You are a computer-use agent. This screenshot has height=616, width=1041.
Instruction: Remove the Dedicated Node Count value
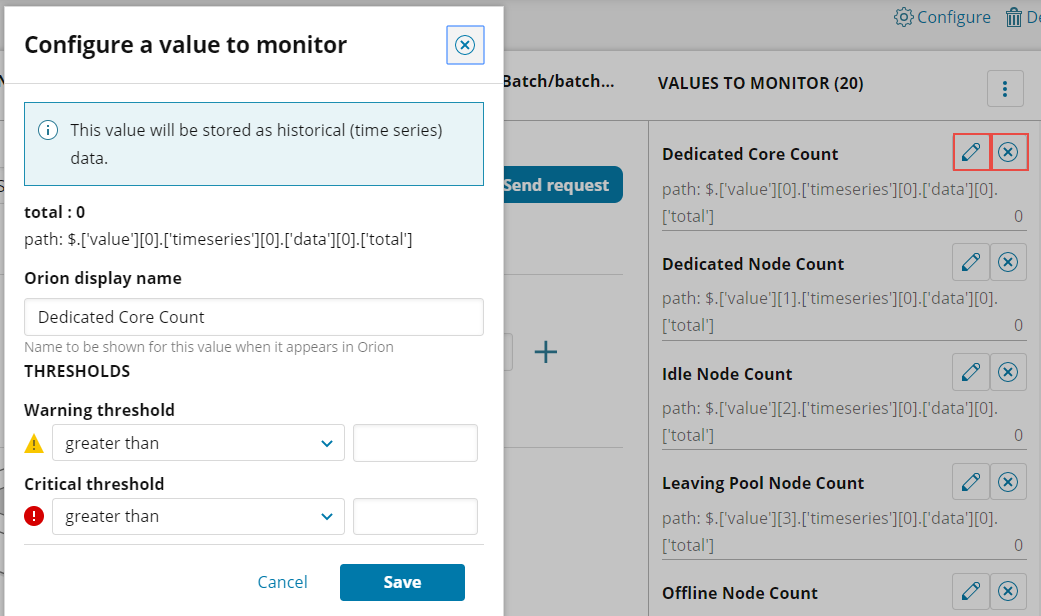(x=1009, y=262)
